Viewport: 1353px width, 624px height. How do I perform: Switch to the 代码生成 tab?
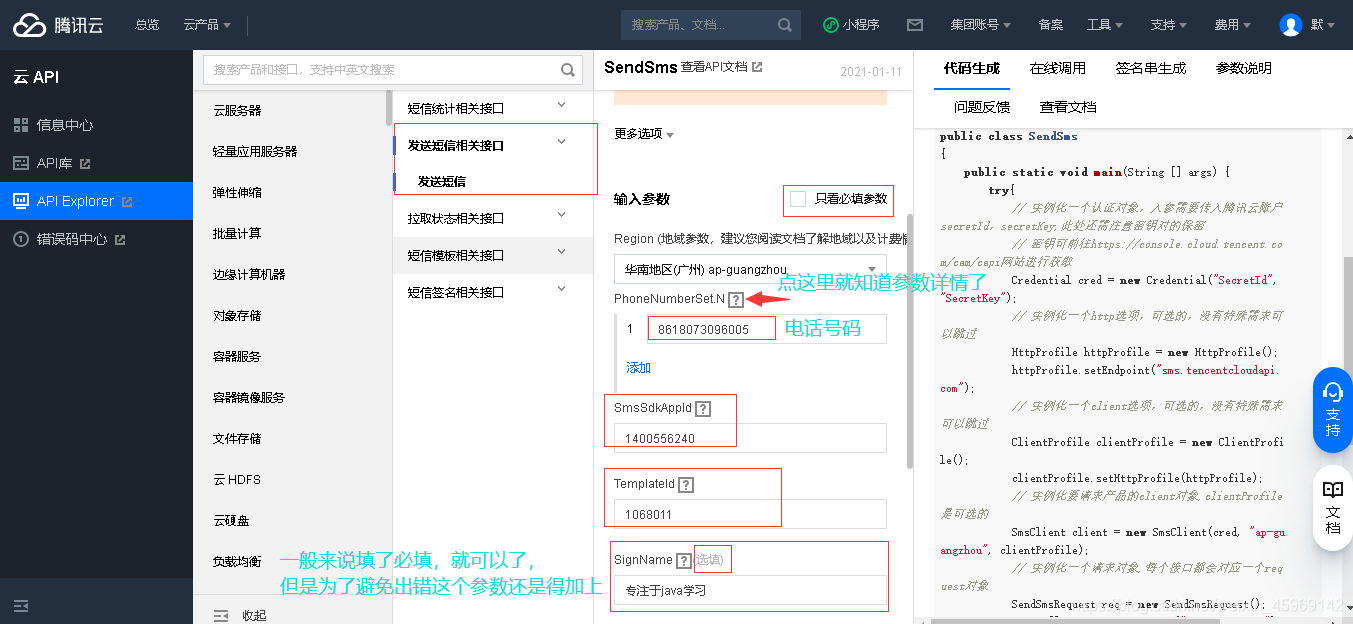(972, 69)
